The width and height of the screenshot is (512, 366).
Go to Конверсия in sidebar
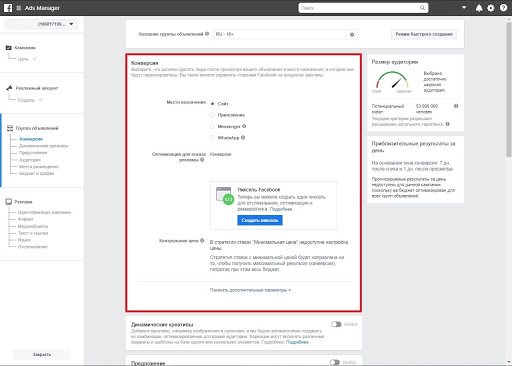[x=31, y=139]
